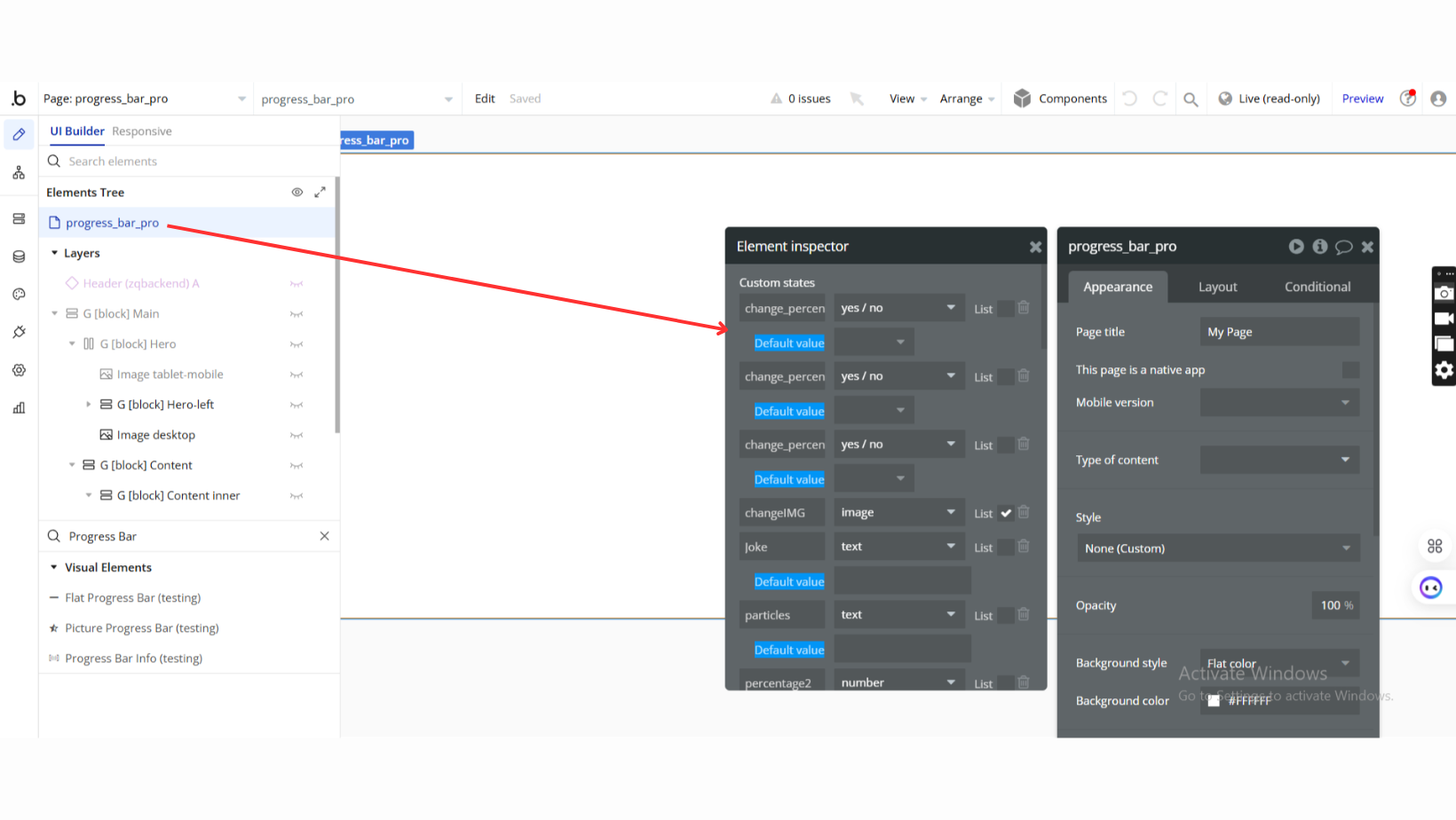Open the Style None (Custom) dropdown

[1216, 548]
